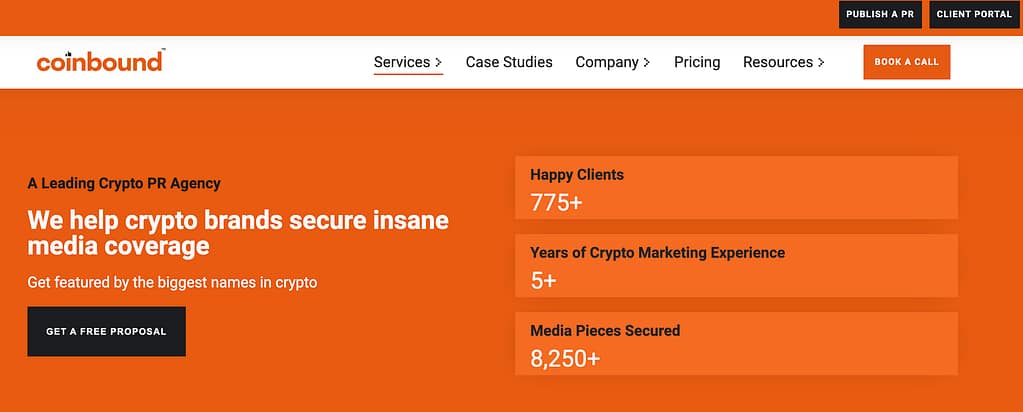The height and width of the screenshot is (412, 1023).
Task: Open the Publish a PR link
Action: 880,15
